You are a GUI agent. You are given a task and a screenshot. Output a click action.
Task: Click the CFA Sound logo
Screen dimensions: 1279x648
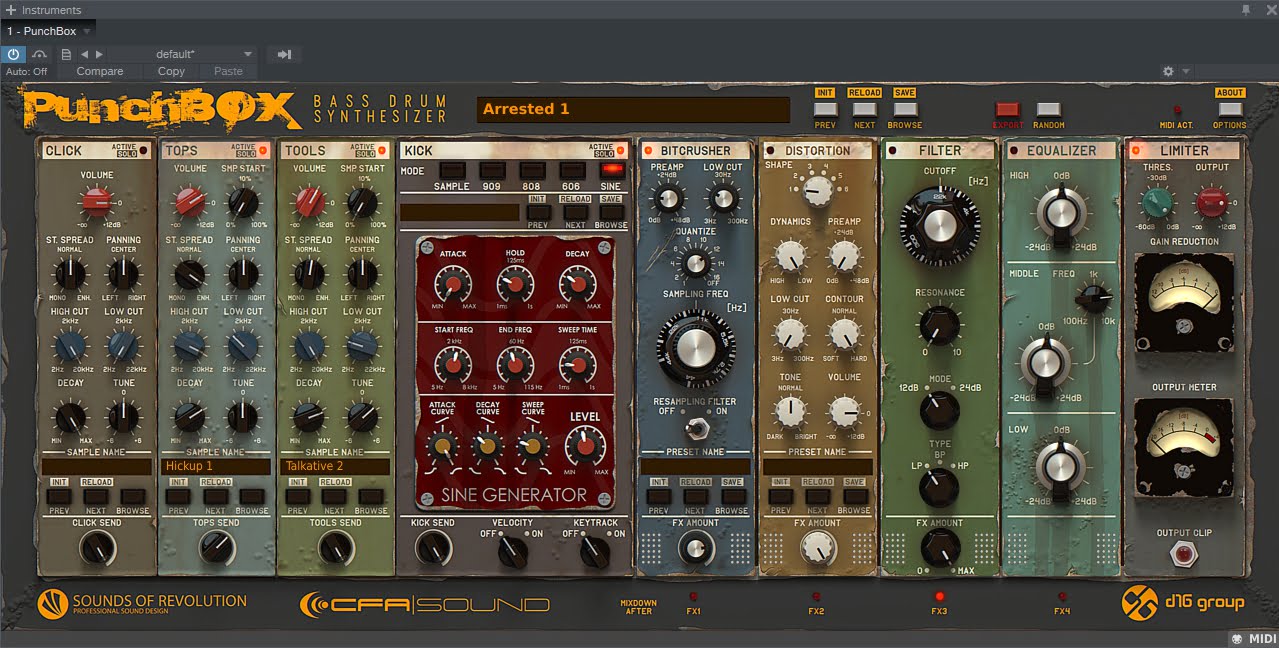pos(425,604)
